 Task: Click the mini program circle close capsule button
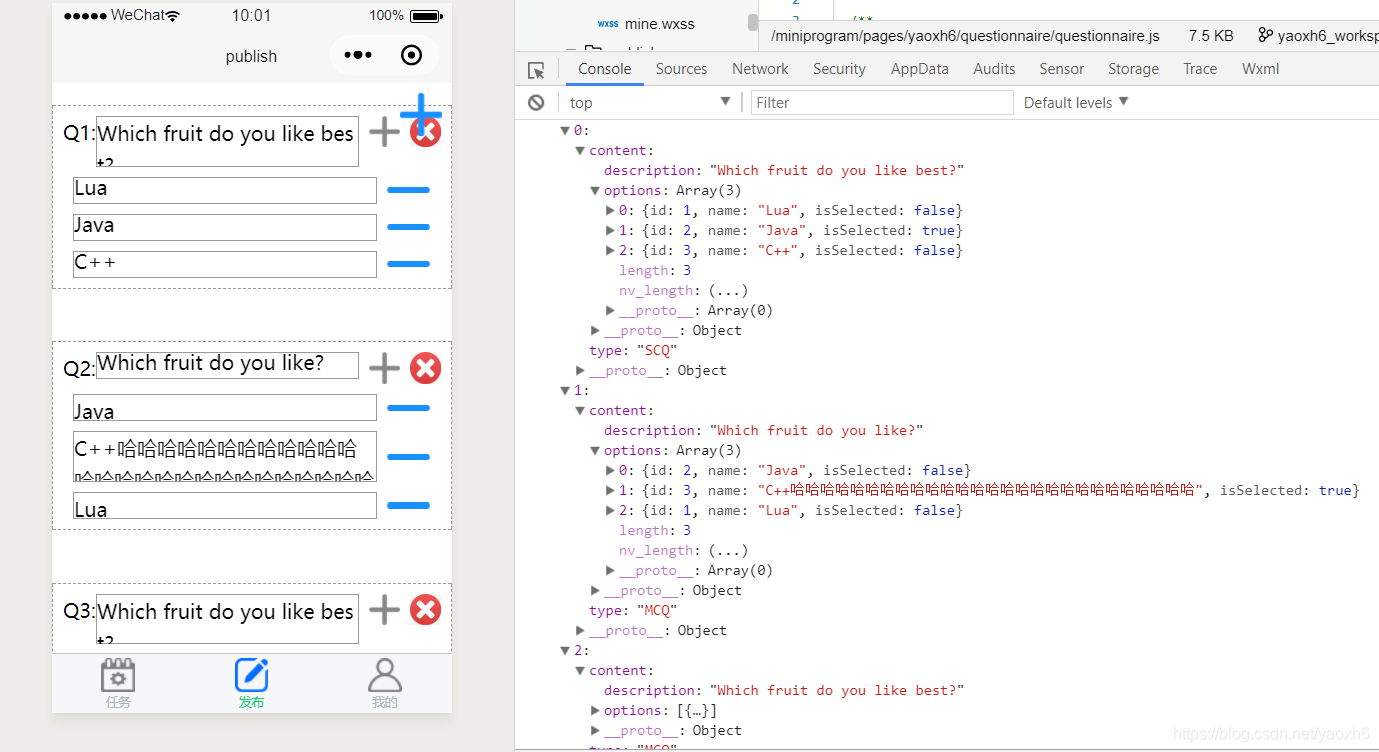[411, 55]
